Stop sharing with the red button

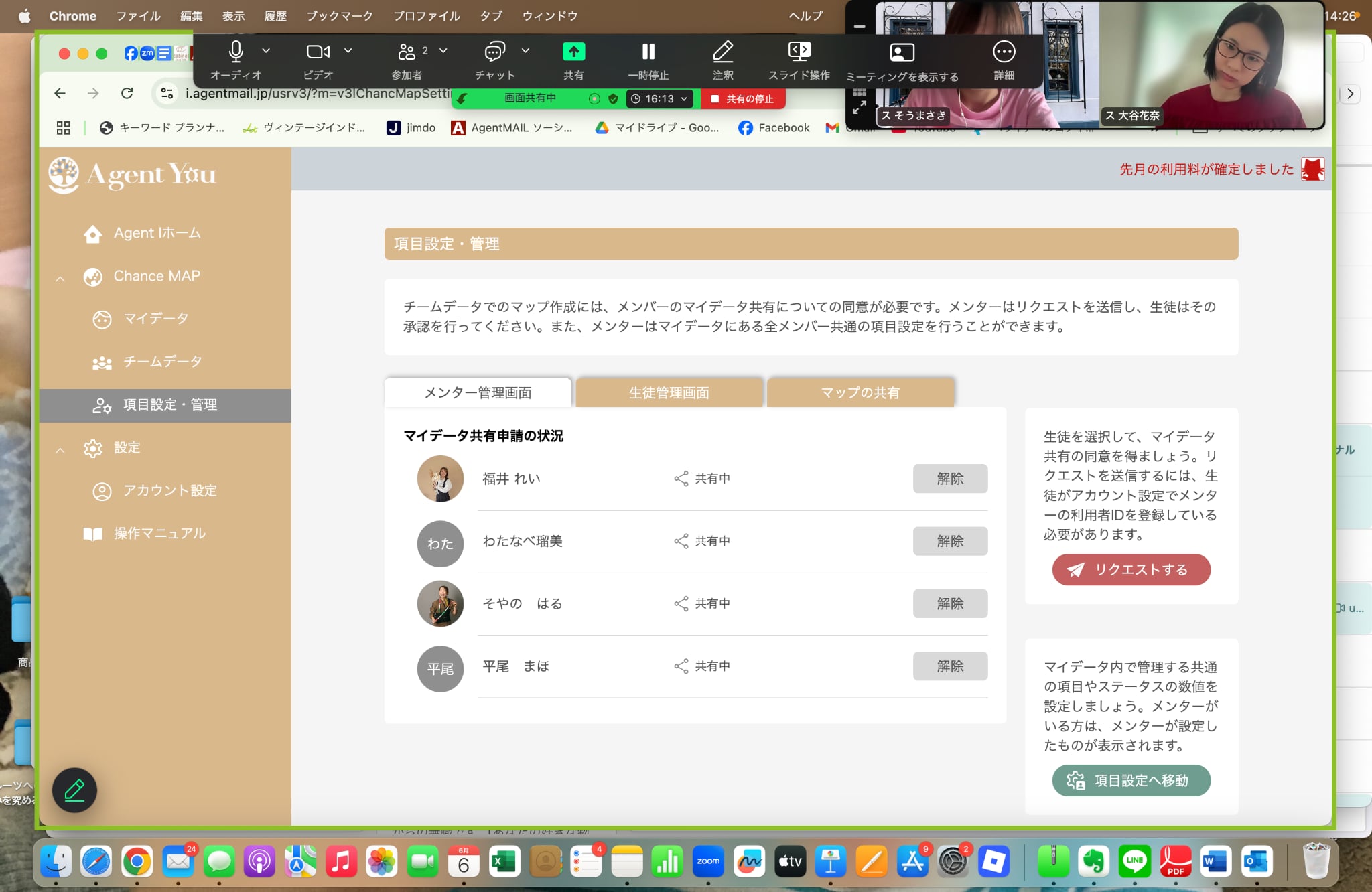pyautogui.click(x=743, y=99)
